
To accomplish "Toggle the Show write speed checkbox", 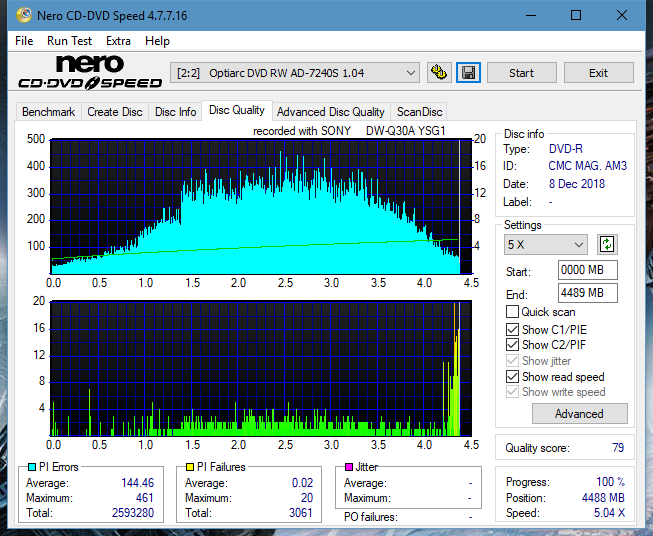I will coord(512,392).
